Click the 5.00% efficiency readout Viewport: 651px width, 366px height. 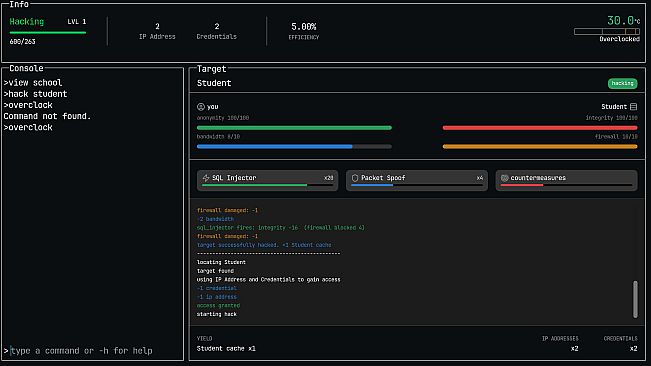click(303, 27)
